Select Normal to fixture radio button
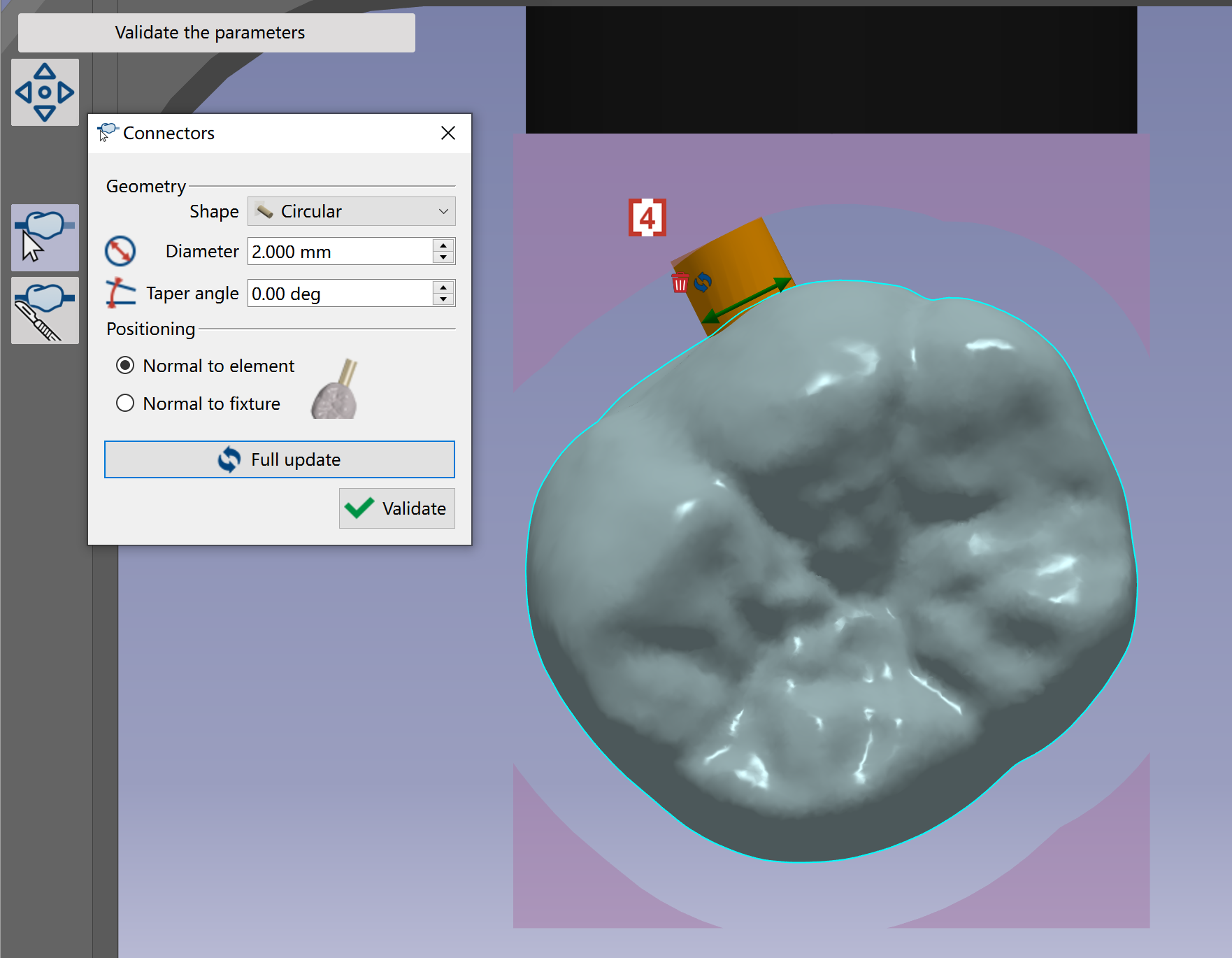Viewport: 1232px width, 958px height. coord(125,403)
